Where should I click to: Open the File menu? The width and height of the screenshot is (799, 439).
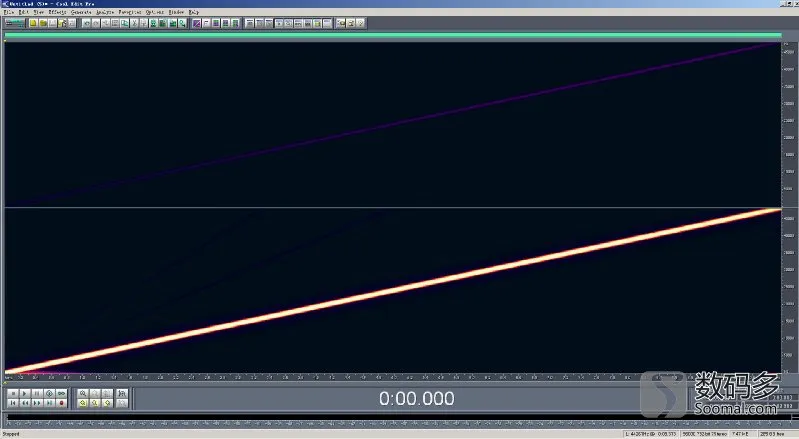(9, 12)
